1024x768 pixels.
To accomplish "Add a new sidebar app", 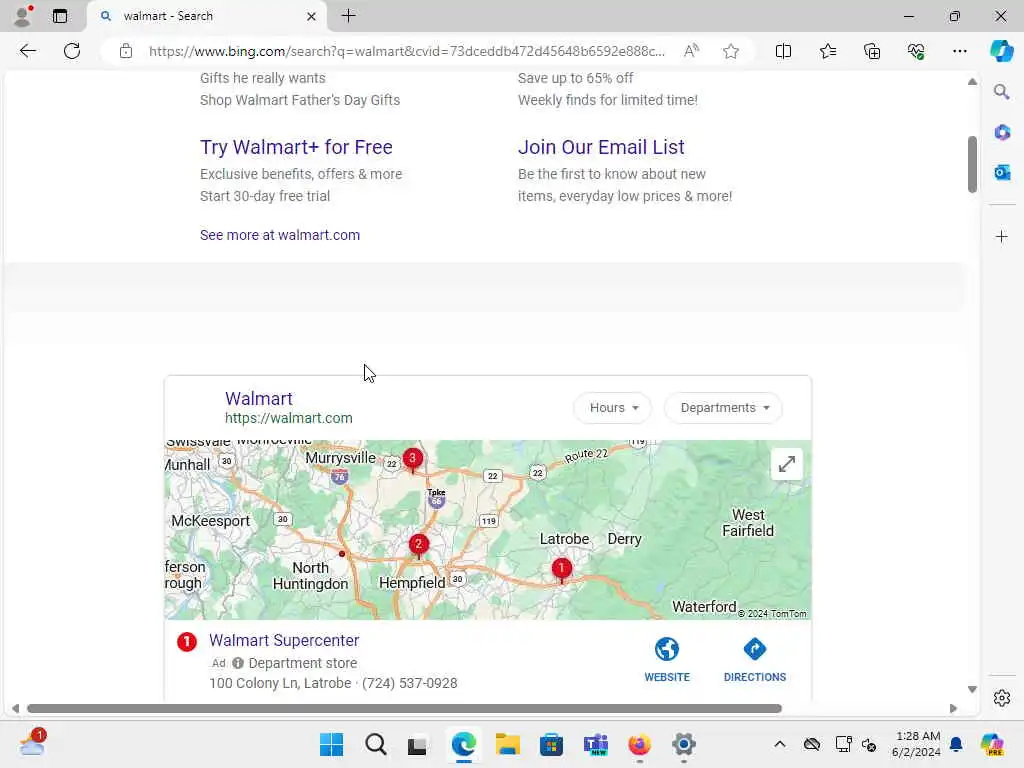I will [1002, 236].
